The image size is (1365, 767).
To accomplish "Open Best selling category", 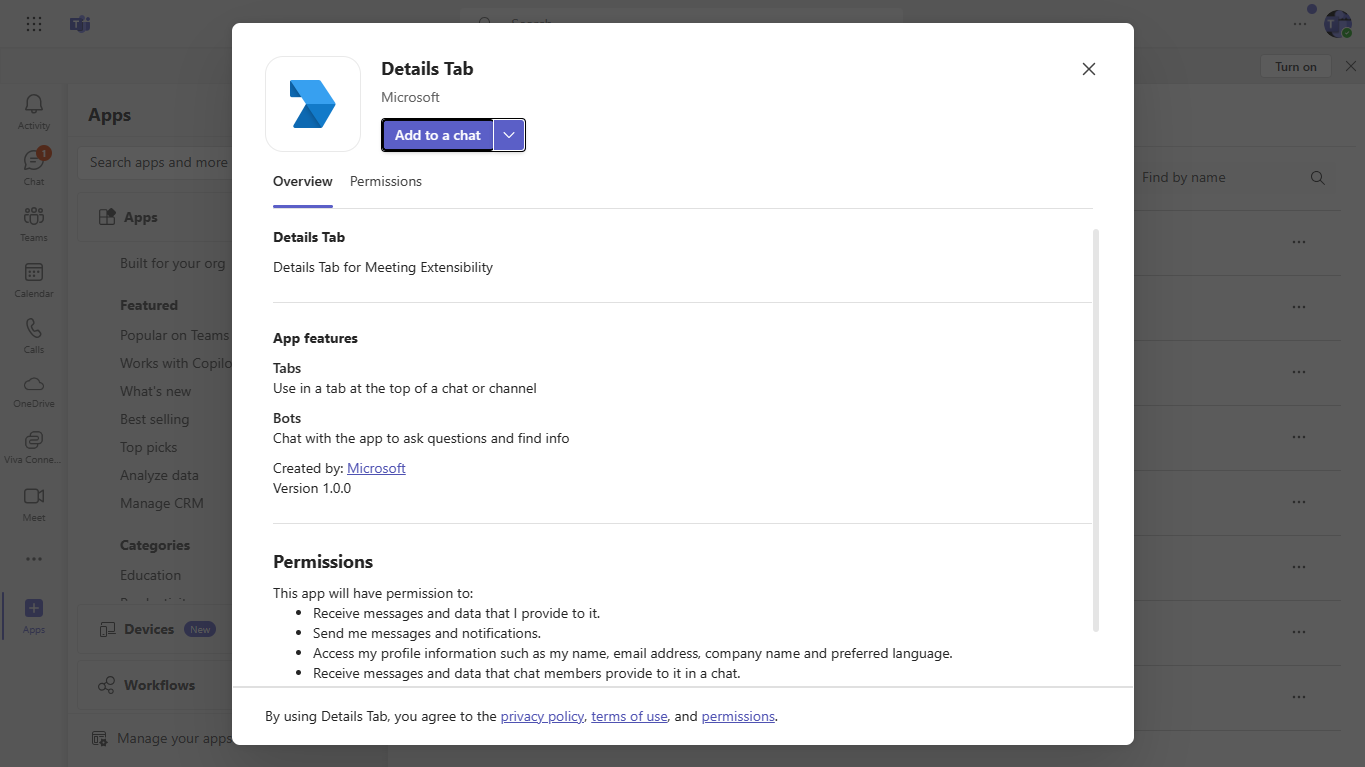I will [155, 419].
